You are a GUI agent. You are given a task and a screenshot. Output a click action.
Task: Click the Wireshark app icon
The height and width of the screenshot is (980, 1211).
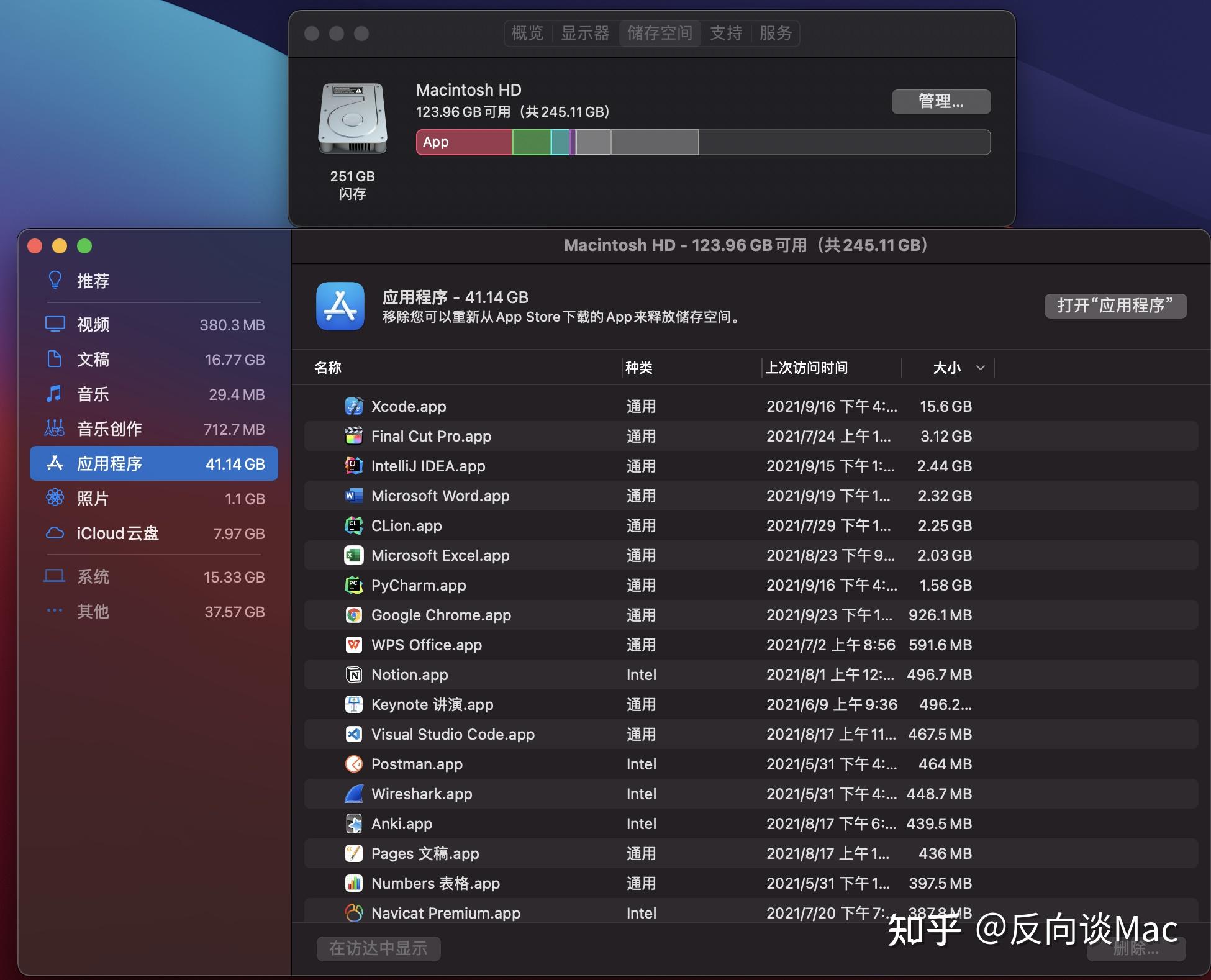click(x=353, y=794)
